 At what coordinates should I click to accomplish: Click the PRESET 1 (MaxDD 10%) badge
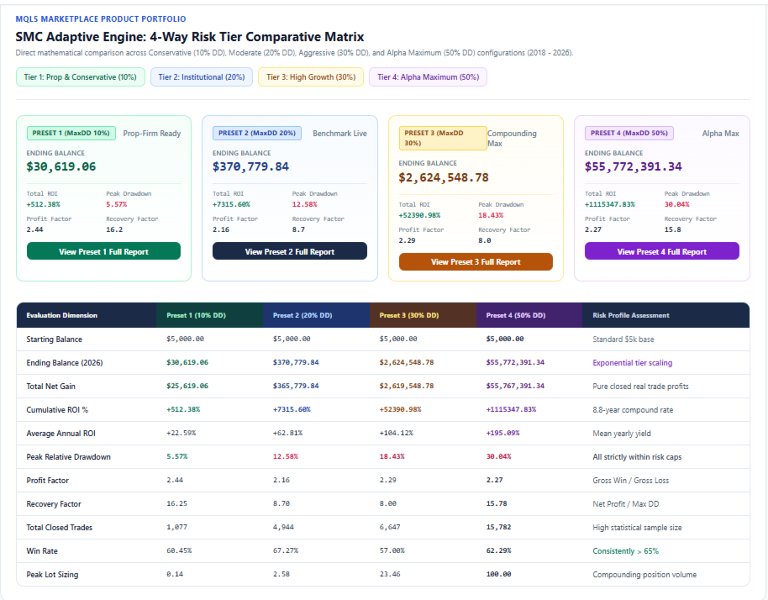coord(71,133)
